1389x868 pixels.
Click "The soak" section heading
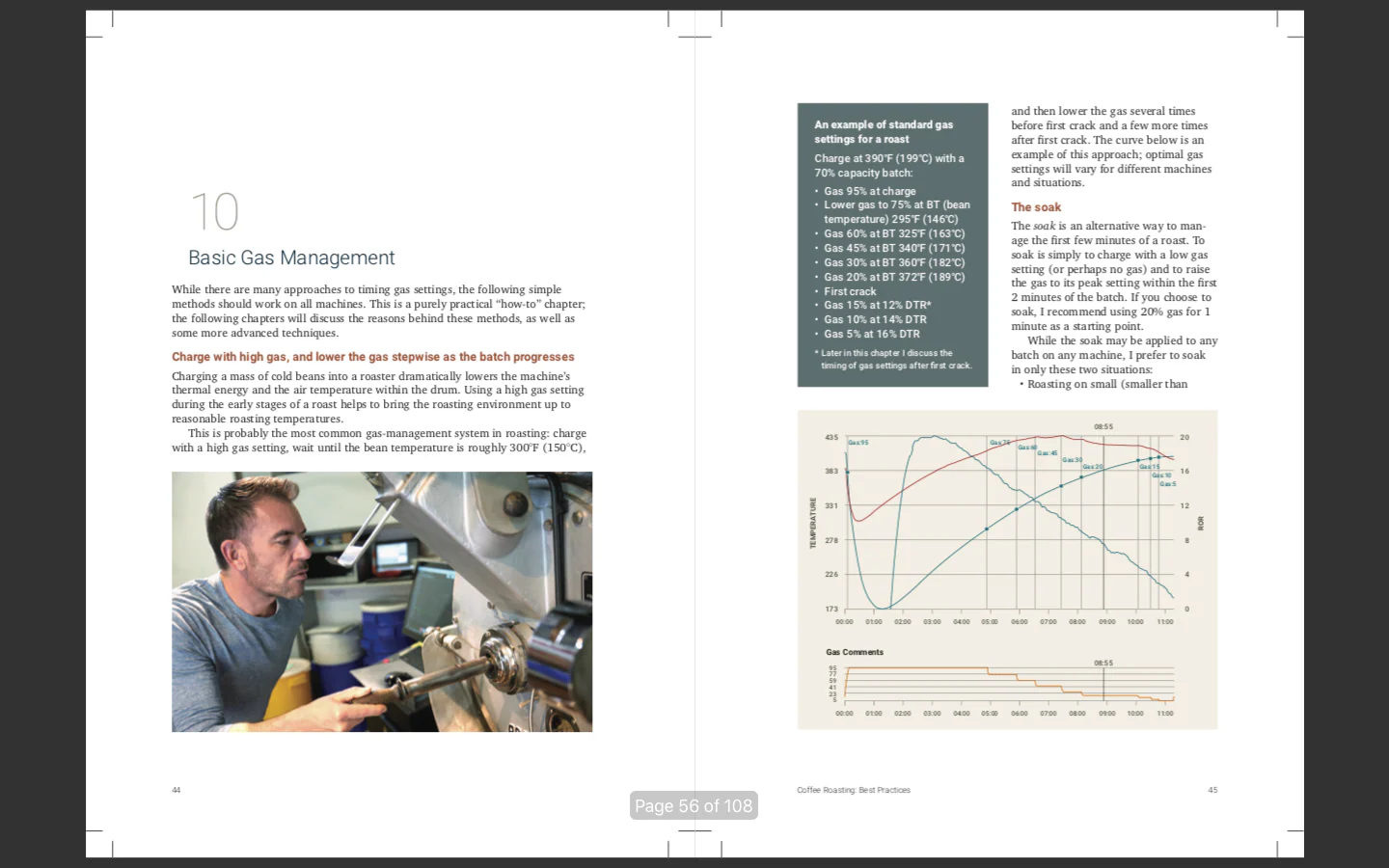[1035, 207]
